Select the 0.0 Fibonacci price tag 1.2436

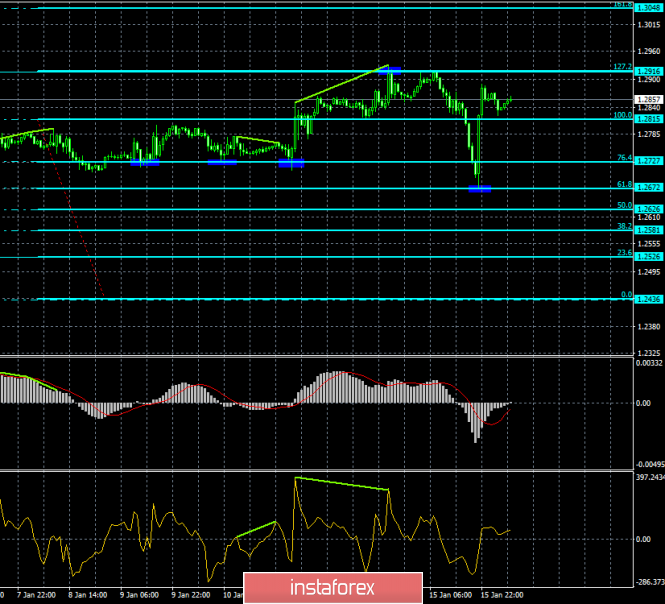[649, 299]
